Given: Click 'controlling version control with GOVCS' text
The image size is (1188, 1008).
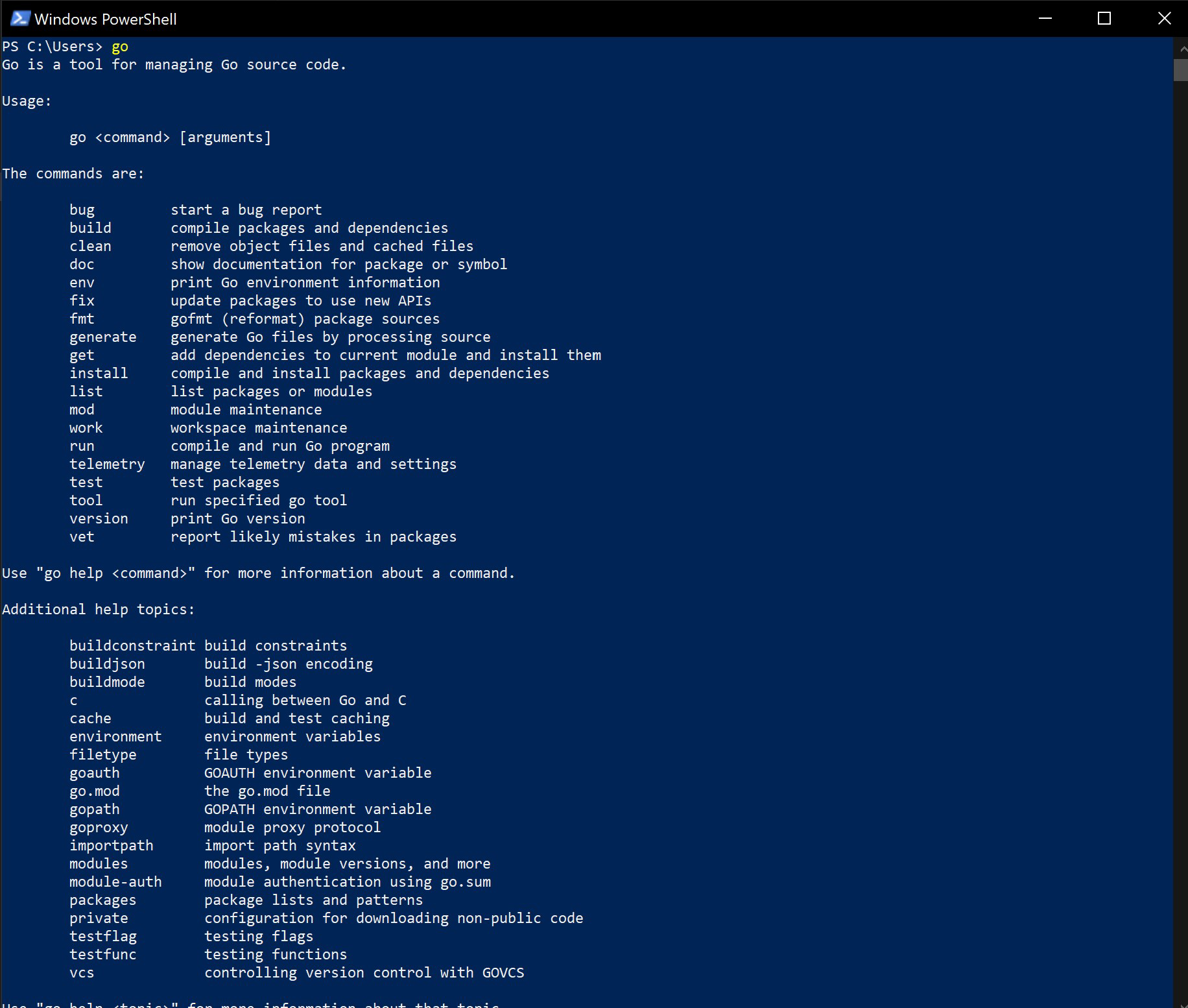Looking at the screenshot, I should [364, 973].
